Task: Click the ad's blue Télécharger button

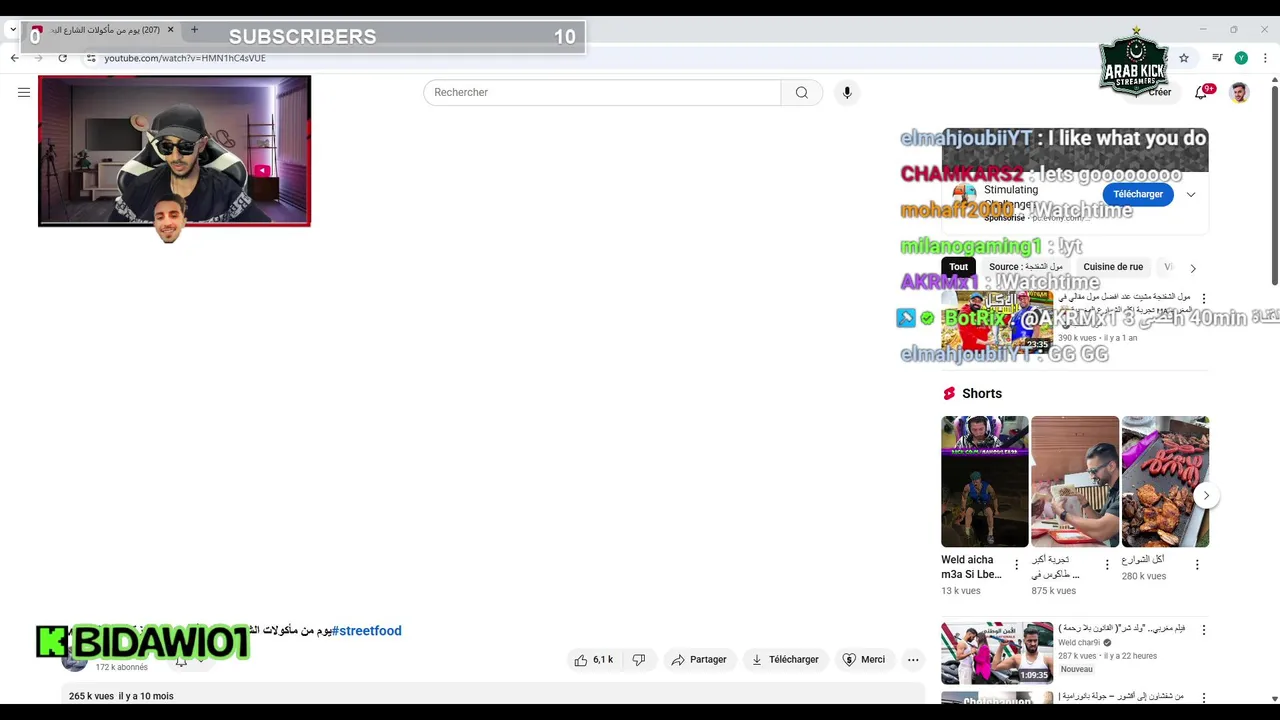Action: tap(1138, 194)
